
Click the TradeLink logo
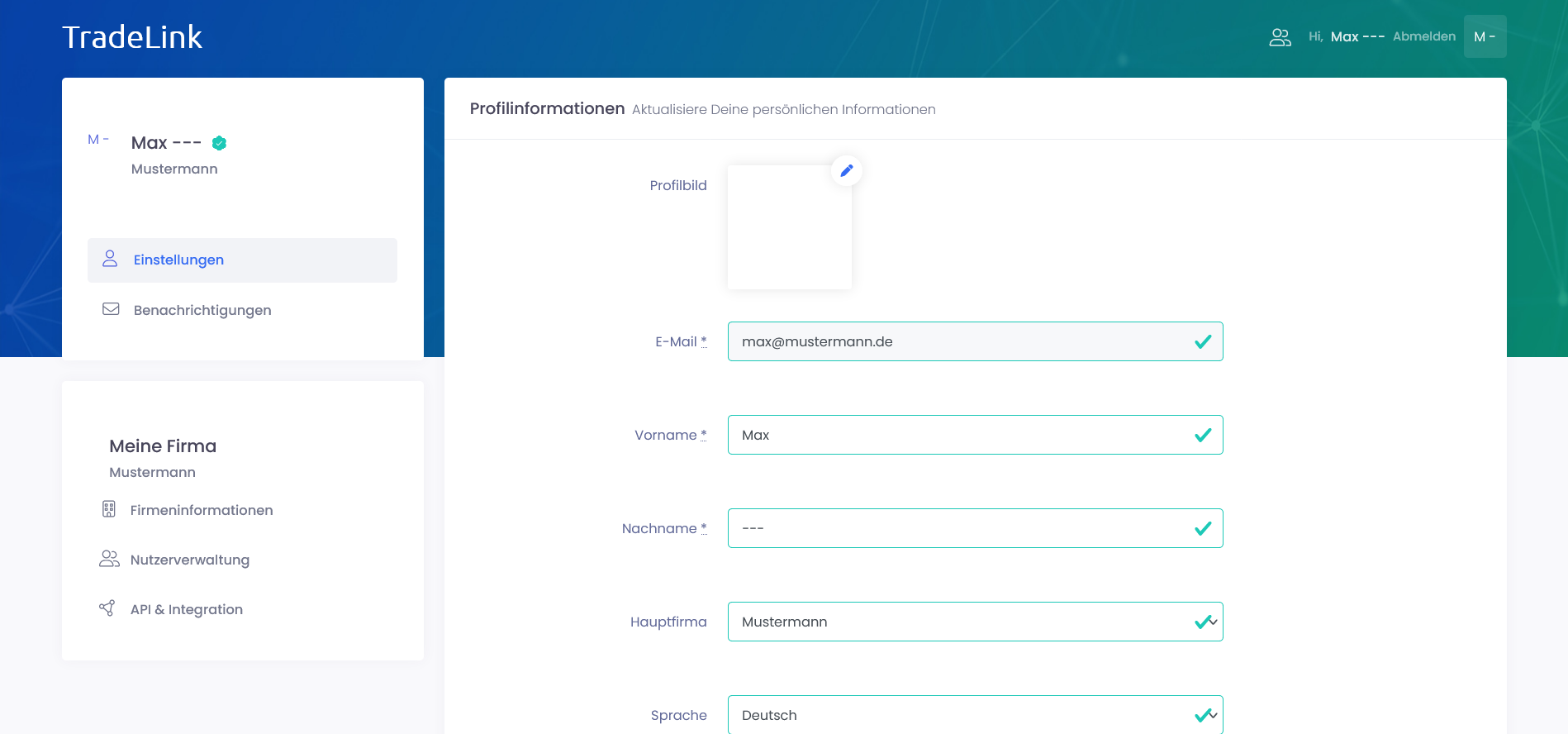pos(132,37)
